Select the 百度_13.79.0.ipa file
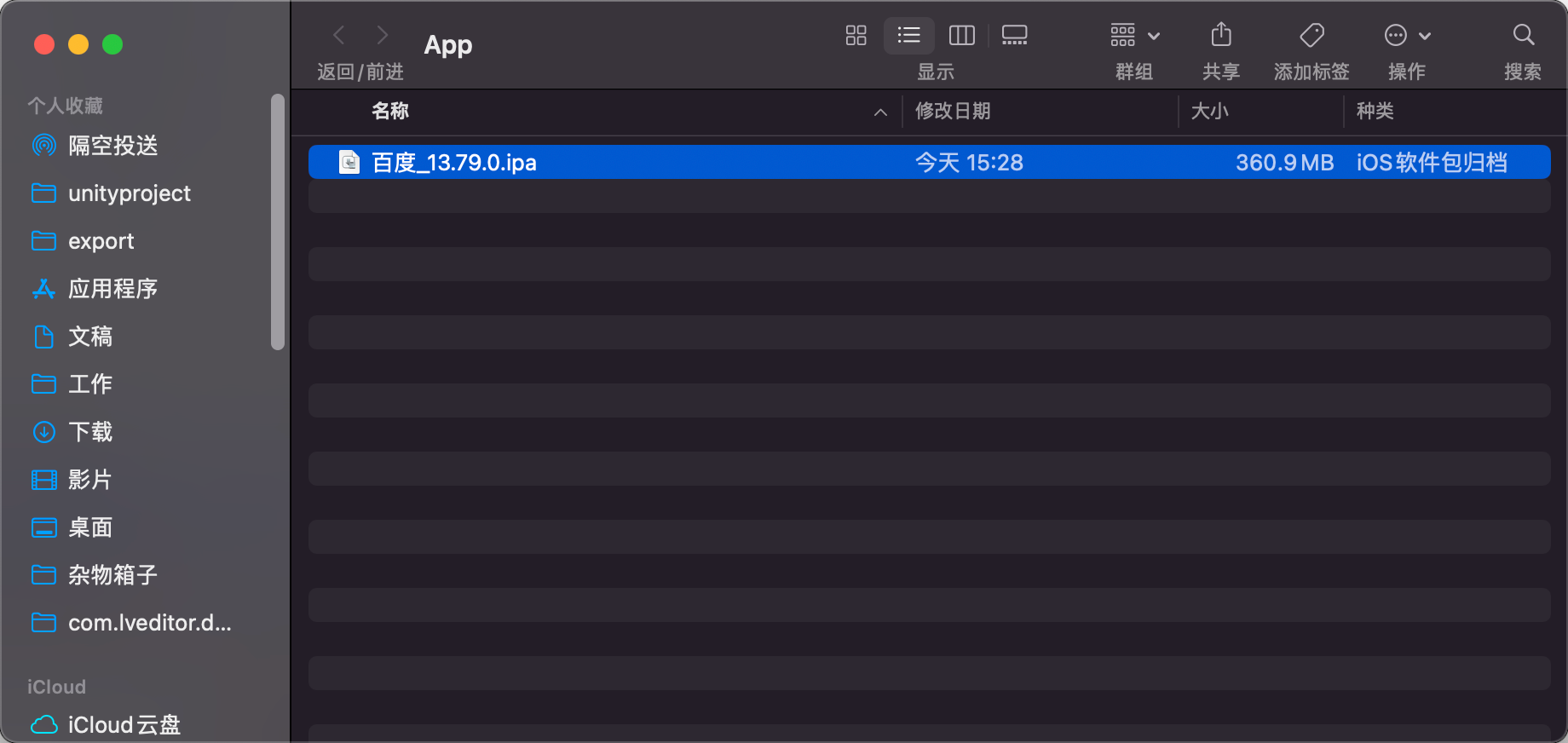 (929, 162)
